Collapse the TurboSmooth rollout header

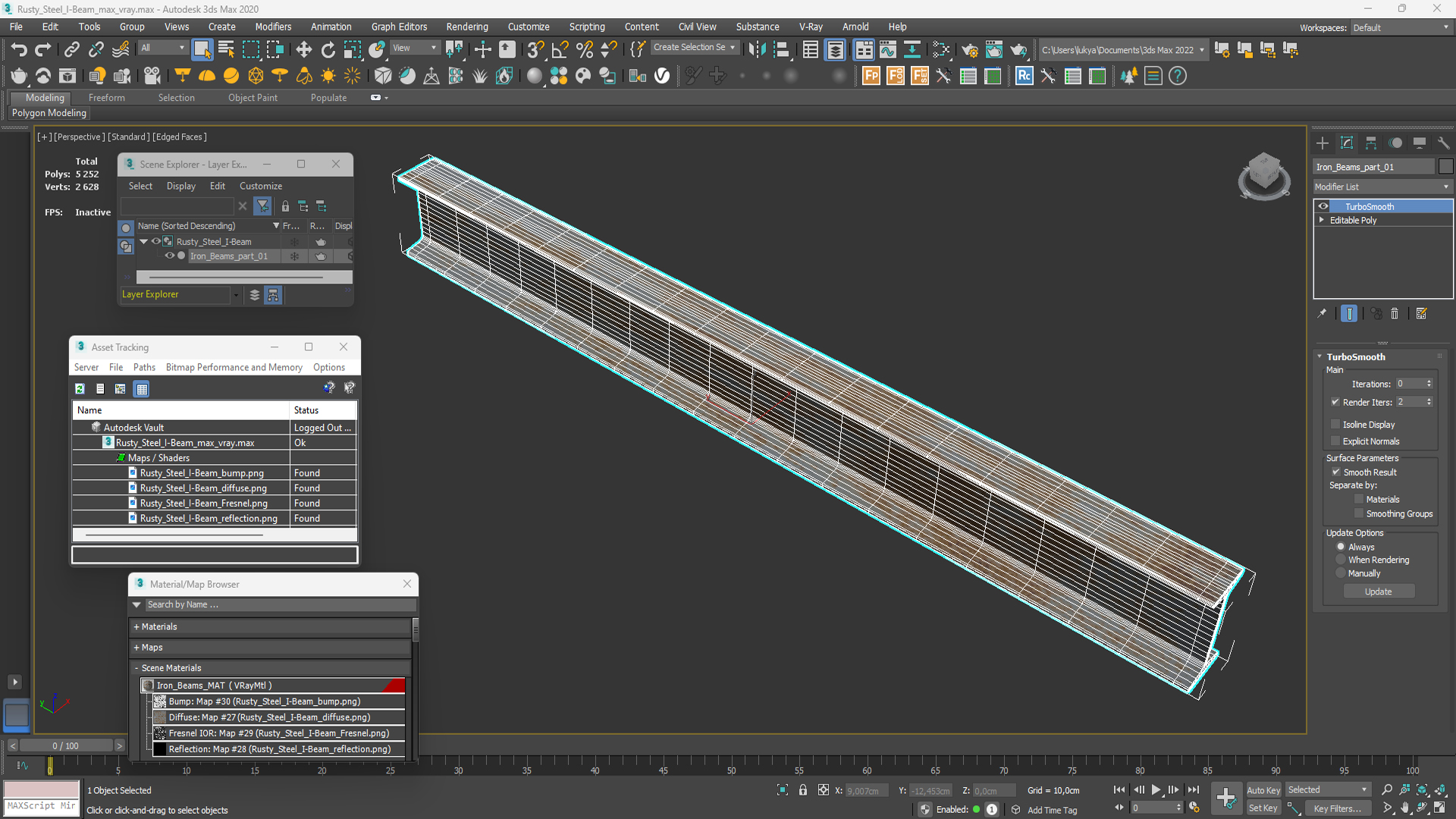tap(1356, 356)
